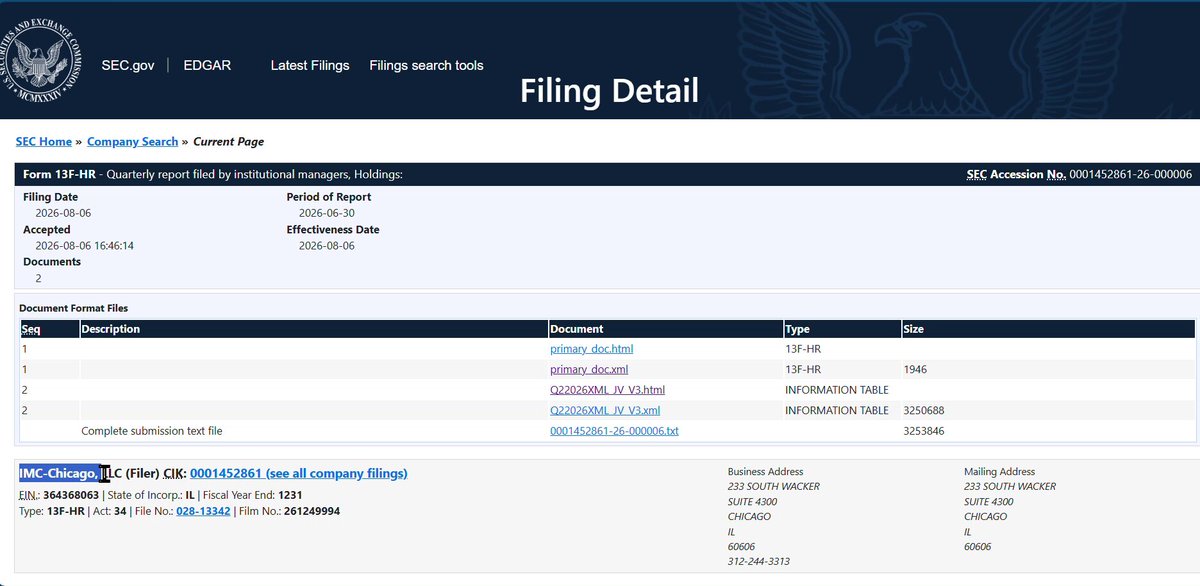The width and height of the screenshot is (1200, 586).
Task: Open primary_doc.xml document
Action: 589,369
